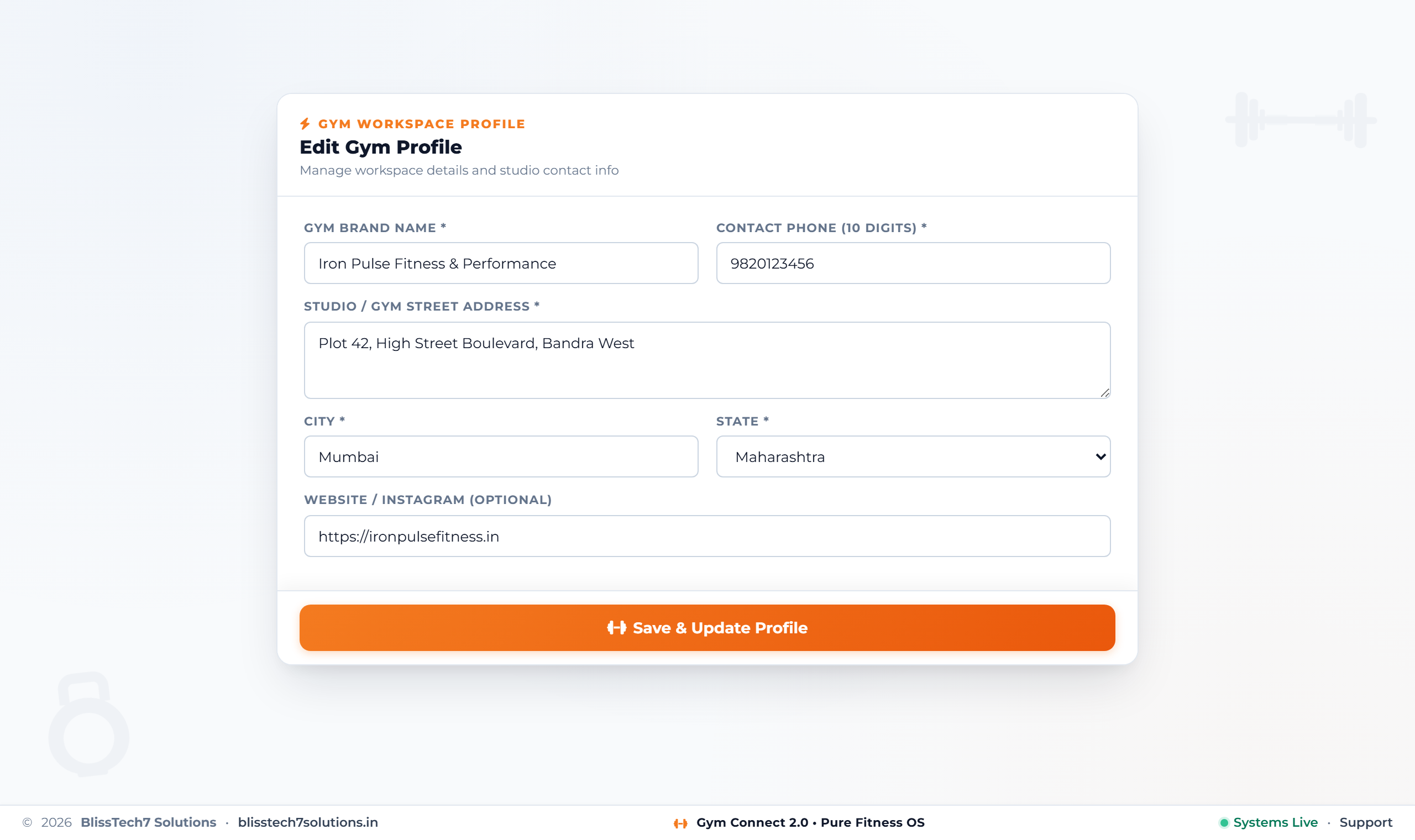Open the State dropdown showing Maharashtra
This screenshot has width=1415, height=840.
coord(913,456)
